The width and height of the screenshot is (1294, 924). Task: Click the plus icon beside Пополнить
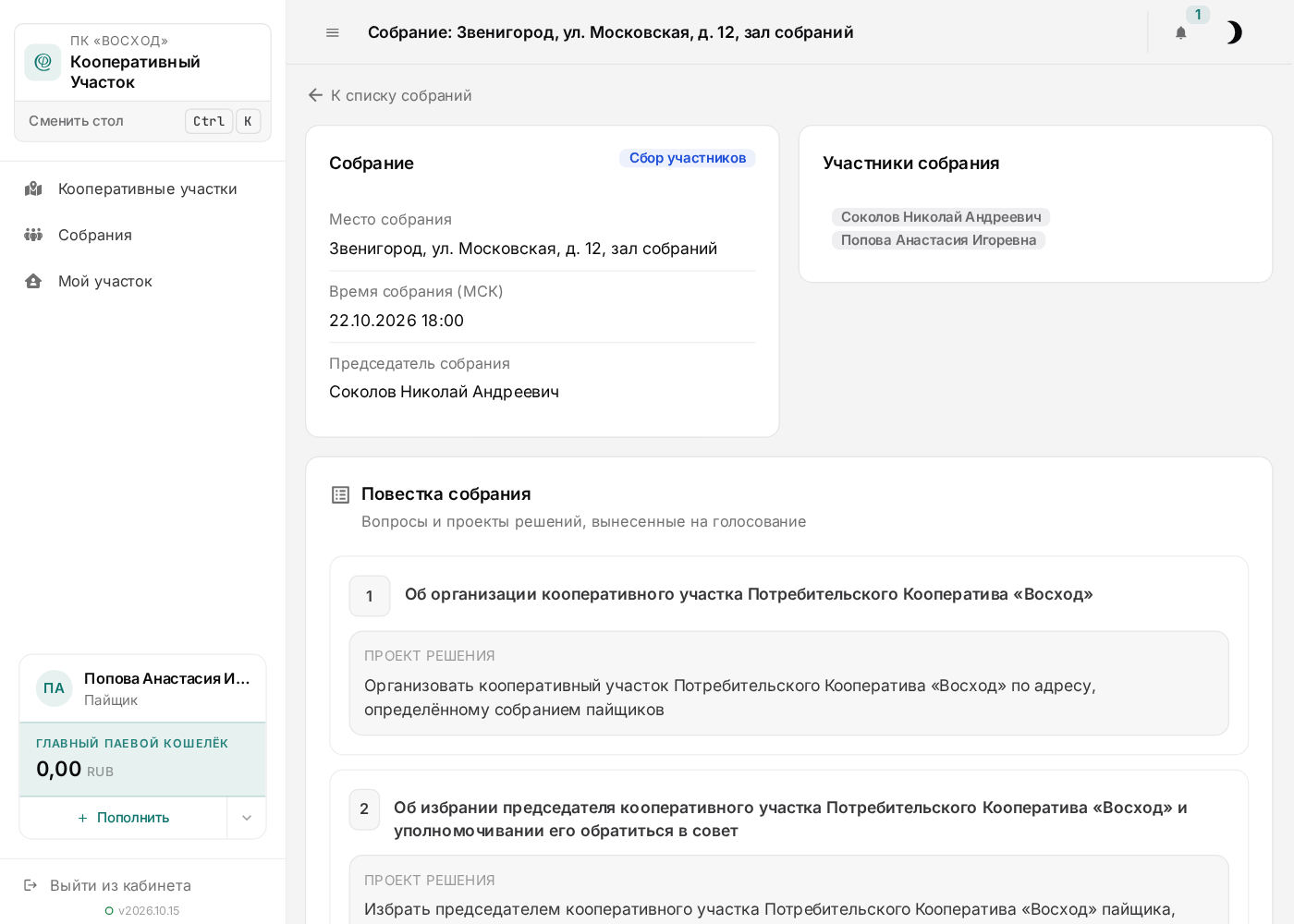[82, 818]
